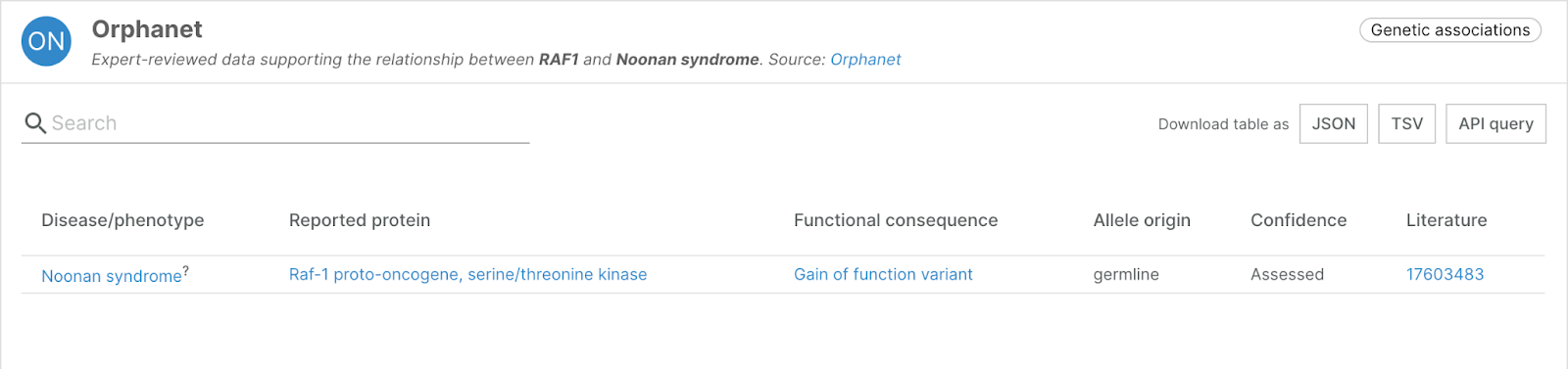Select the Genetic associations chip
This screenshot has width=1568, height=369.
click(x=1450, y=30)
